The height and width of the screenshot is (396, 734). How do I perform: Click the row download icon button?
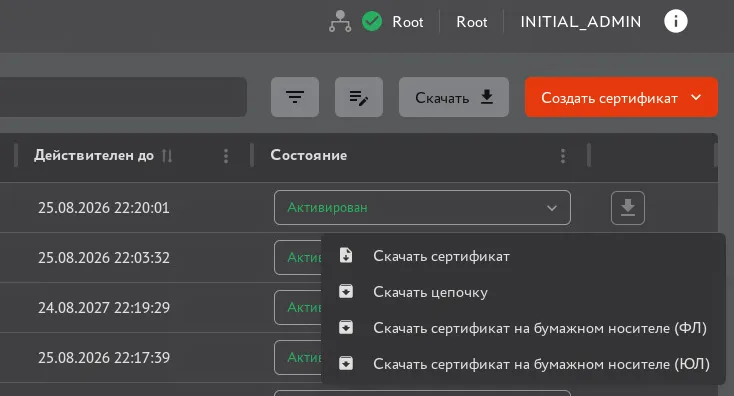point(628,207)
